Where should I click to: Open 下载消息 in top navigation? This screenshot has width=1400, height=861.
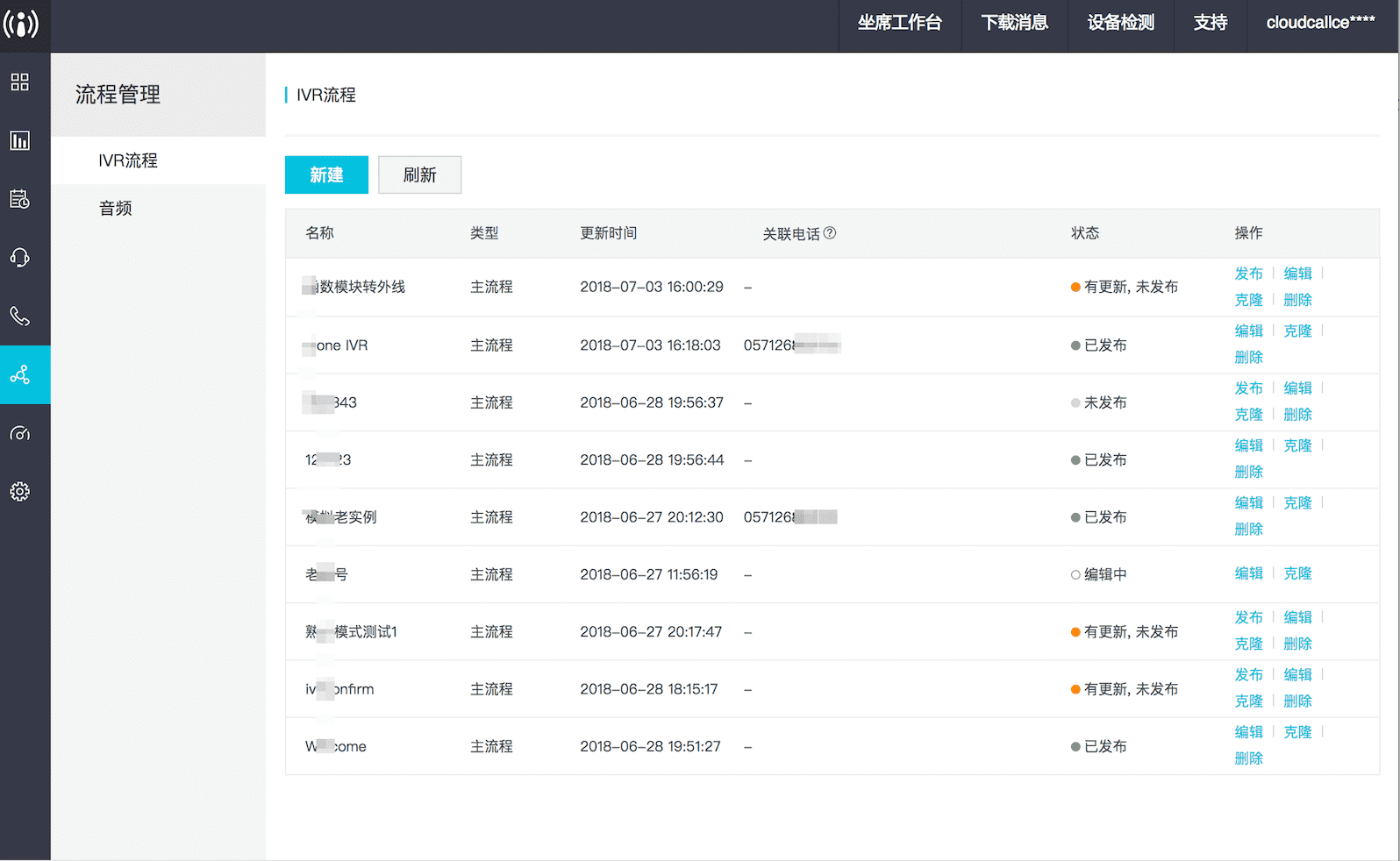click(x=1015, y=23)
